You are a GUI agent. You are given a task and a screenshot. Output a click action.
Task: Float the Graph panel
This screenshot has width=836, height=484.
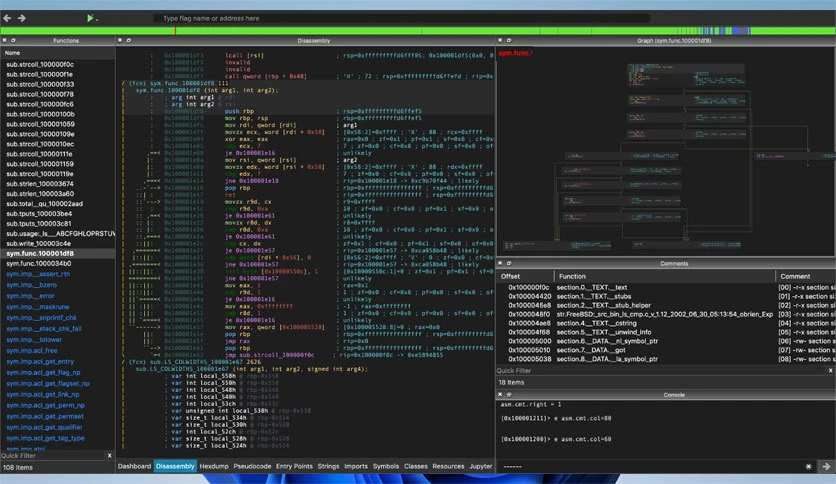(509, 41)
